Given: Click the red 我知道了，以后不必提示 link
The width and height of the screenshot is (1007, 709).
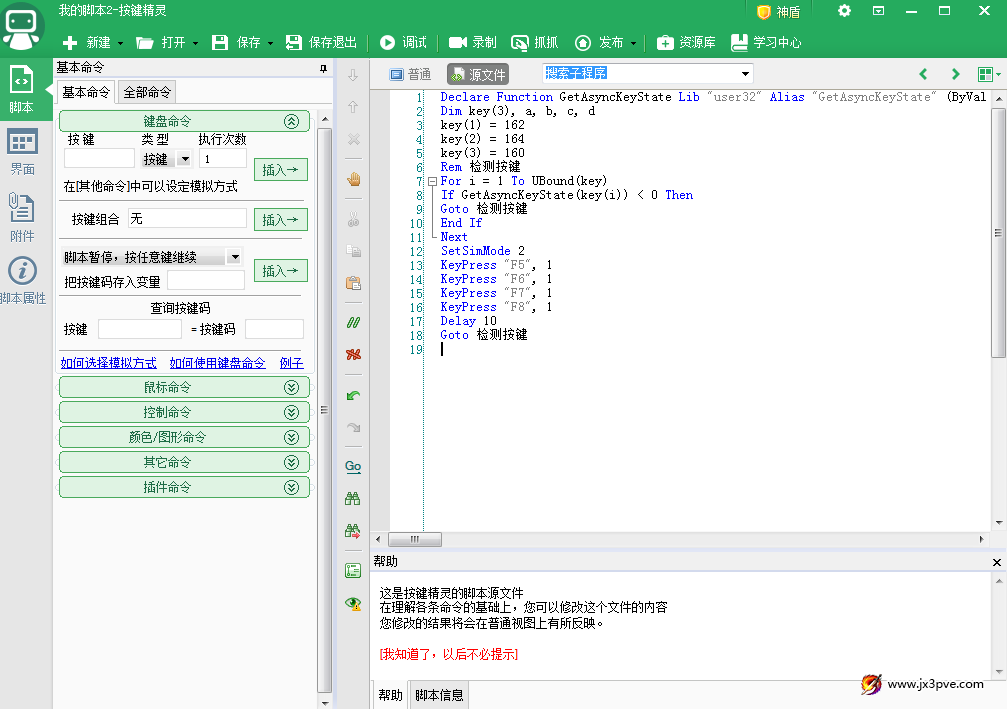Looking at the screenshot, I should (x=448, y=654).
